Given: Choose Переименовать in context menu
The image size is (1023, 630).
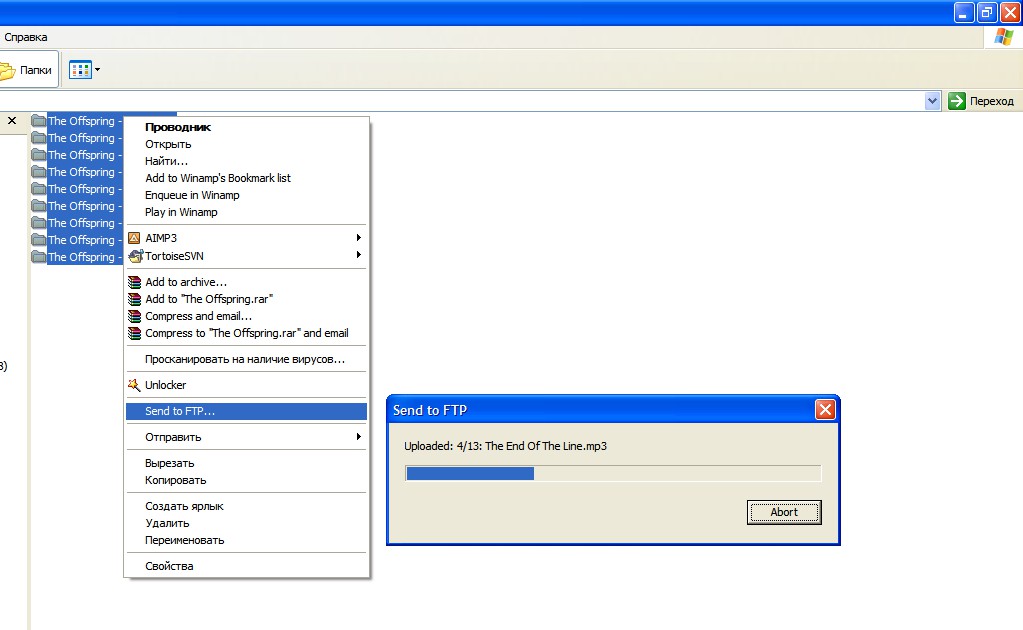Looking at the screenshot, I should point(247,540).
